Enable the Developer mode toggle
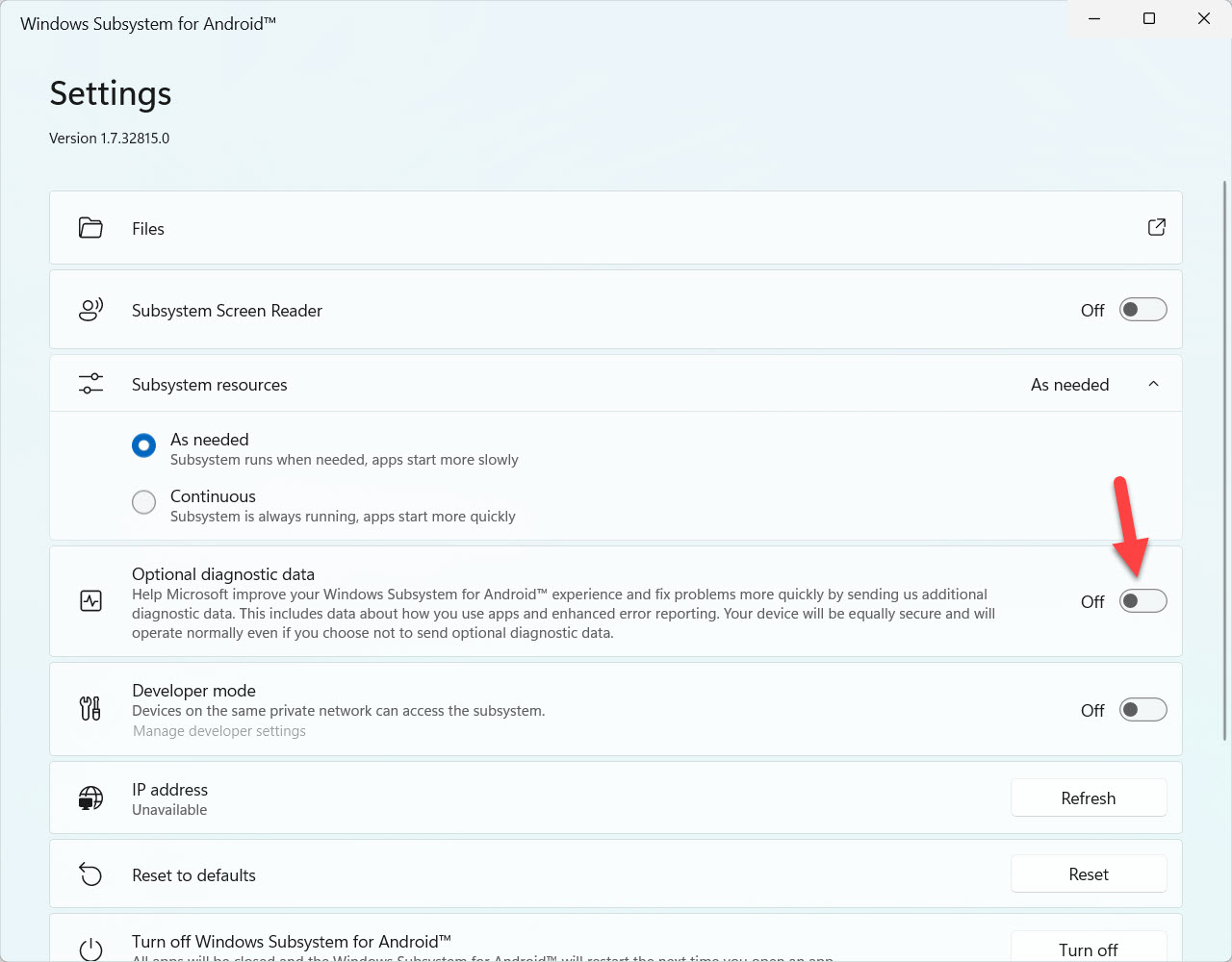The width and height of the screenshot is (1232, 962). tap(1142, 710)
